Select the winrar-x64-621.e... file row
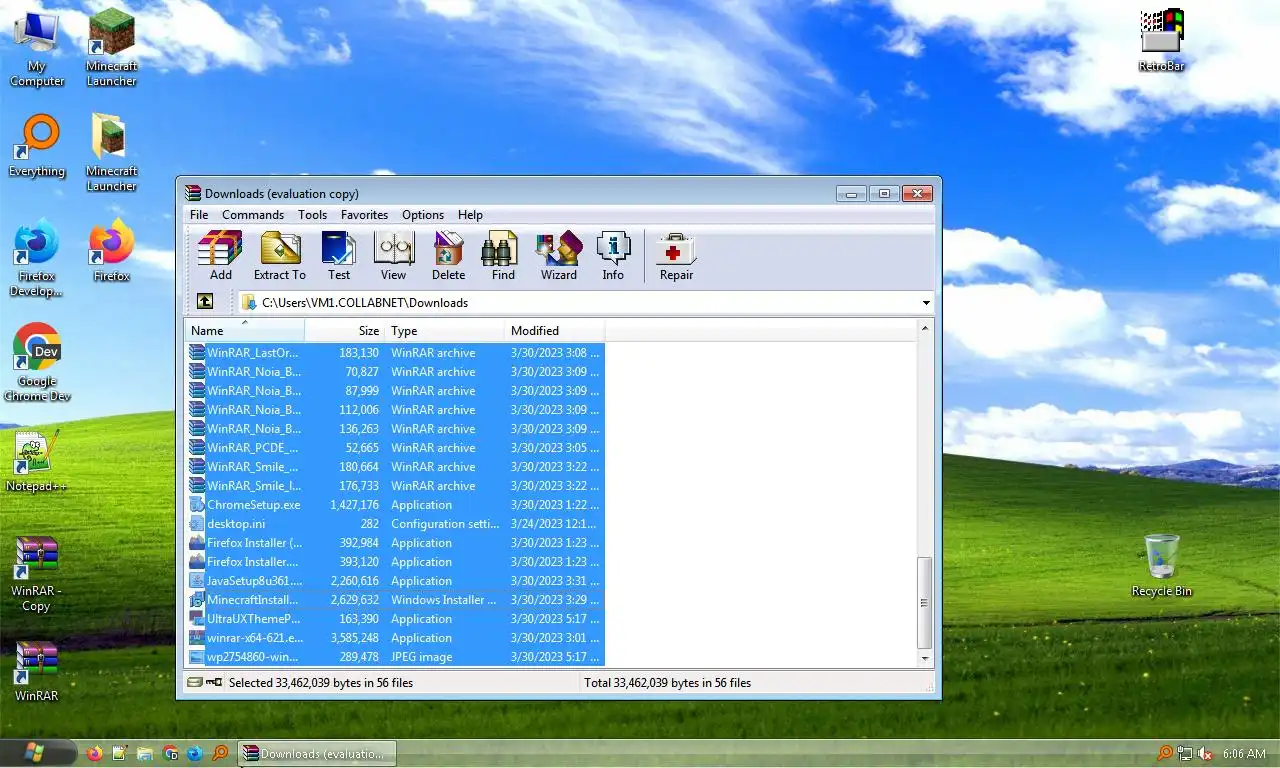 [x=396, y=638]
